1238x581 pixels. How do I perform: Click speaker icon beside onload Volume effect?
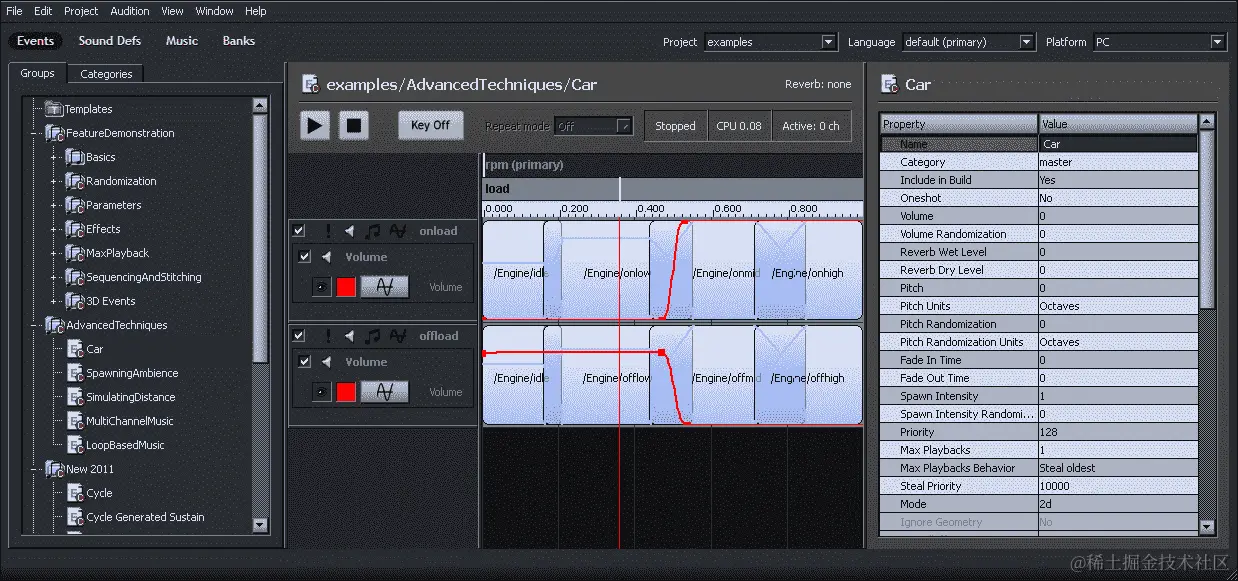327,257
